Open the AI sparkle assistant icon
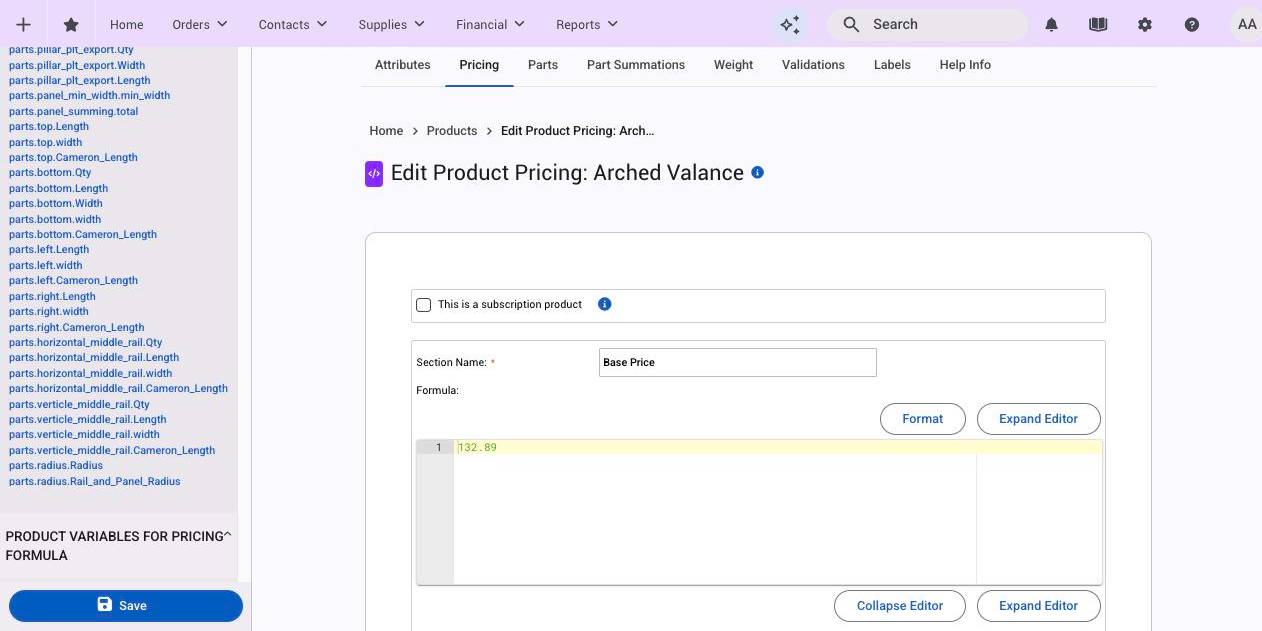This screenshot has width=1262, height=631. [790, 25]
